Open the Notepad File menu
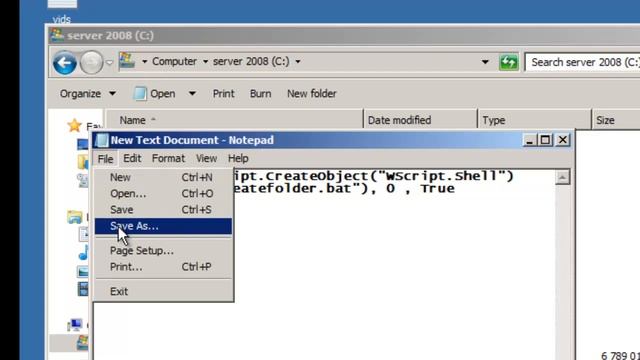Viewport: 640px width, 360px height. pyautogui.click(x=105, y=159)
